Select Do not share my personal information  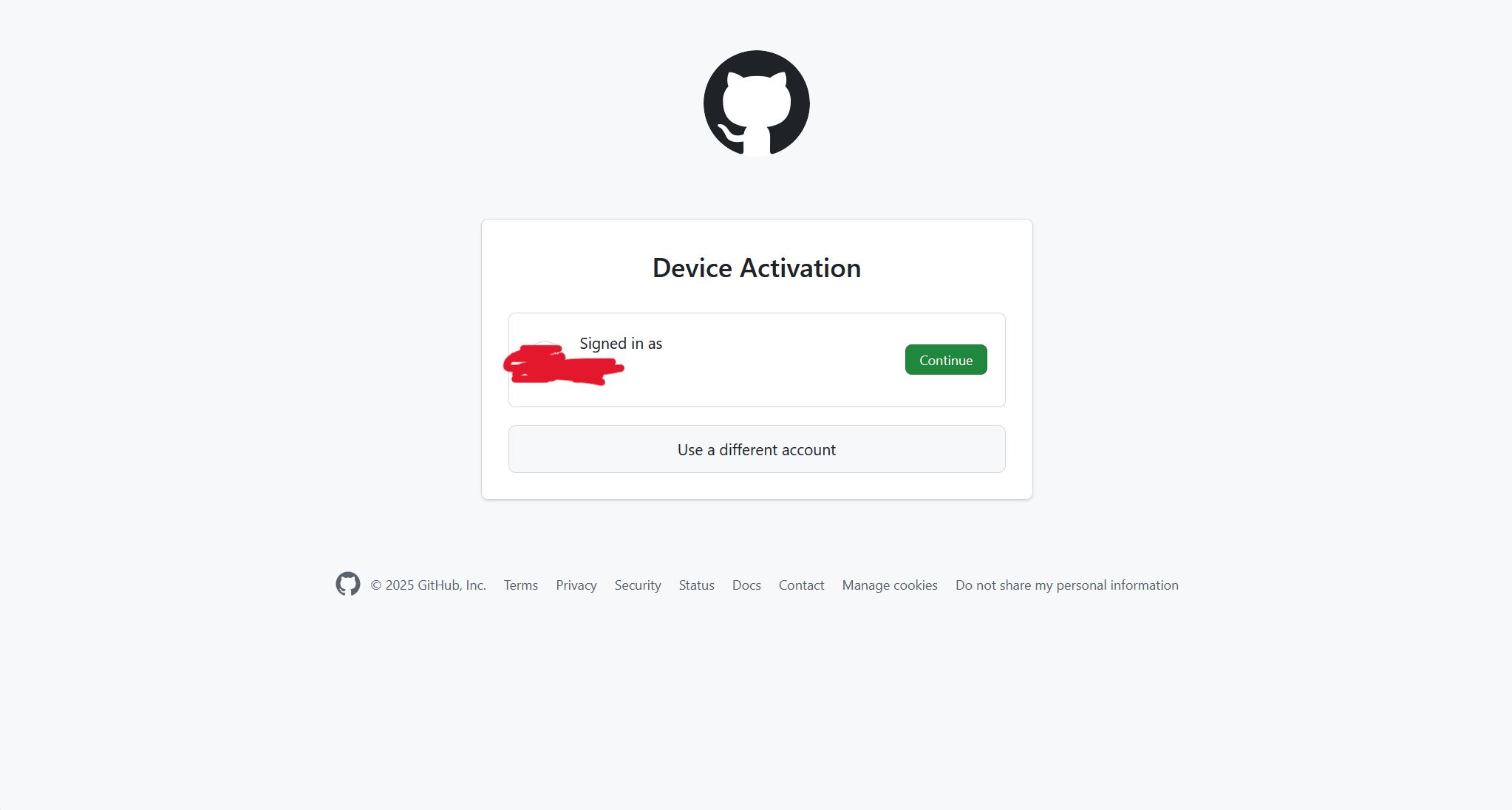click(1067, 585)
